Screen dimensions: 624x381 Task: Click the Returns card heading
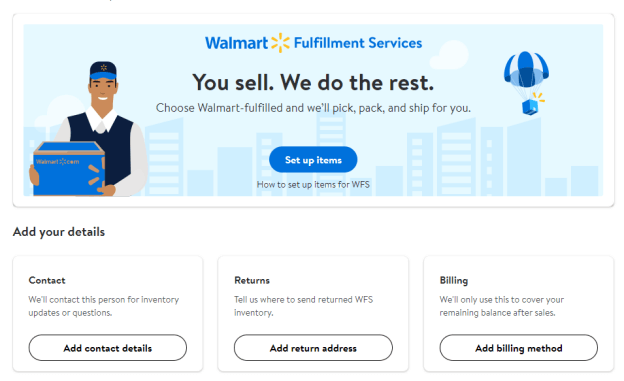pos(252,280)
